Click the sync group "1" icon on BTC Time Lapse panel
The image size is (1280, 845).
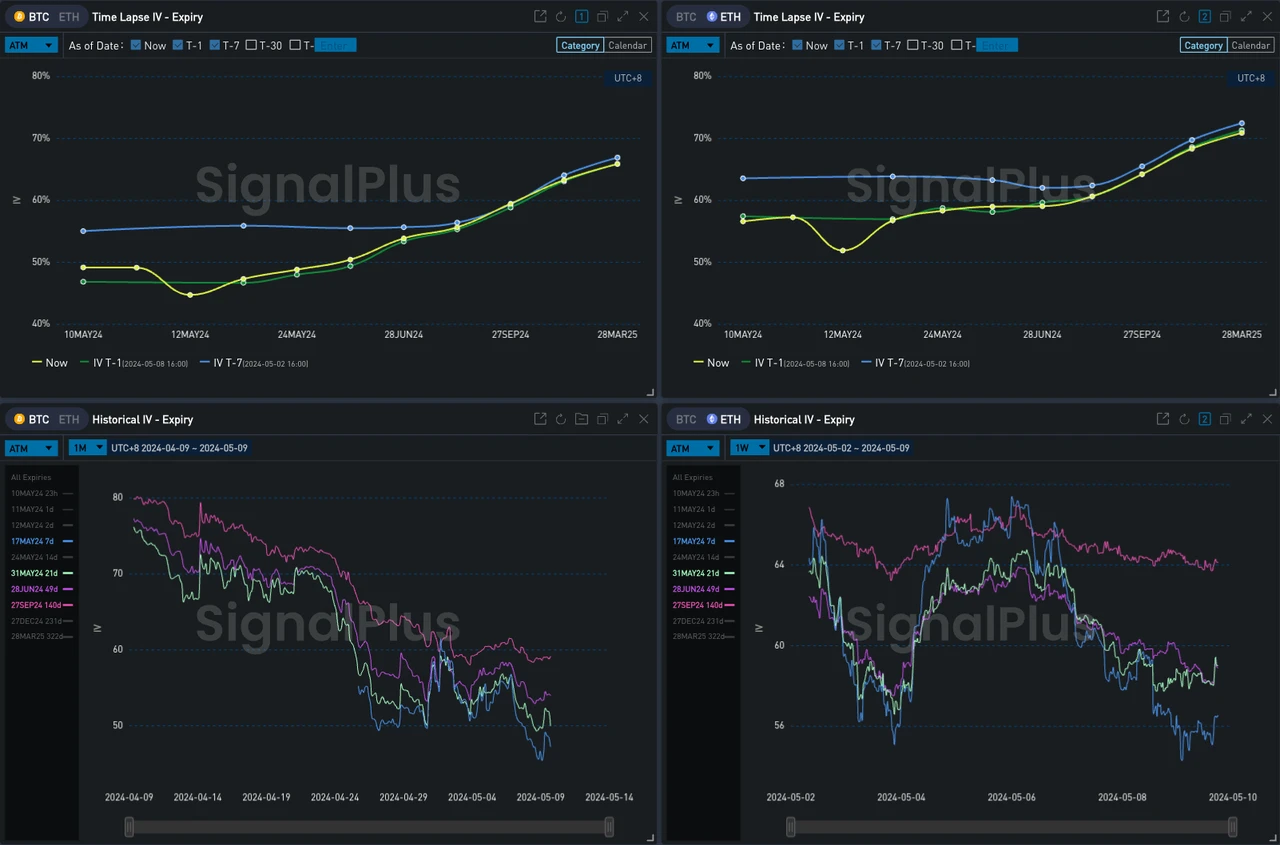point(581,16)
